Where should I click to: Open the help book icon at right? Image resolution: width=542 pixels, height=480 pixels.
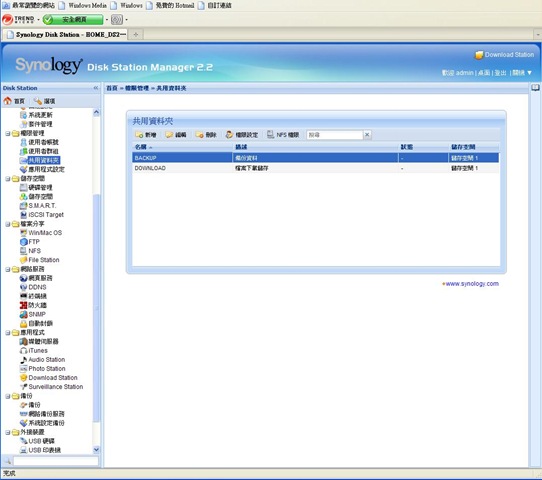(535, 88)
